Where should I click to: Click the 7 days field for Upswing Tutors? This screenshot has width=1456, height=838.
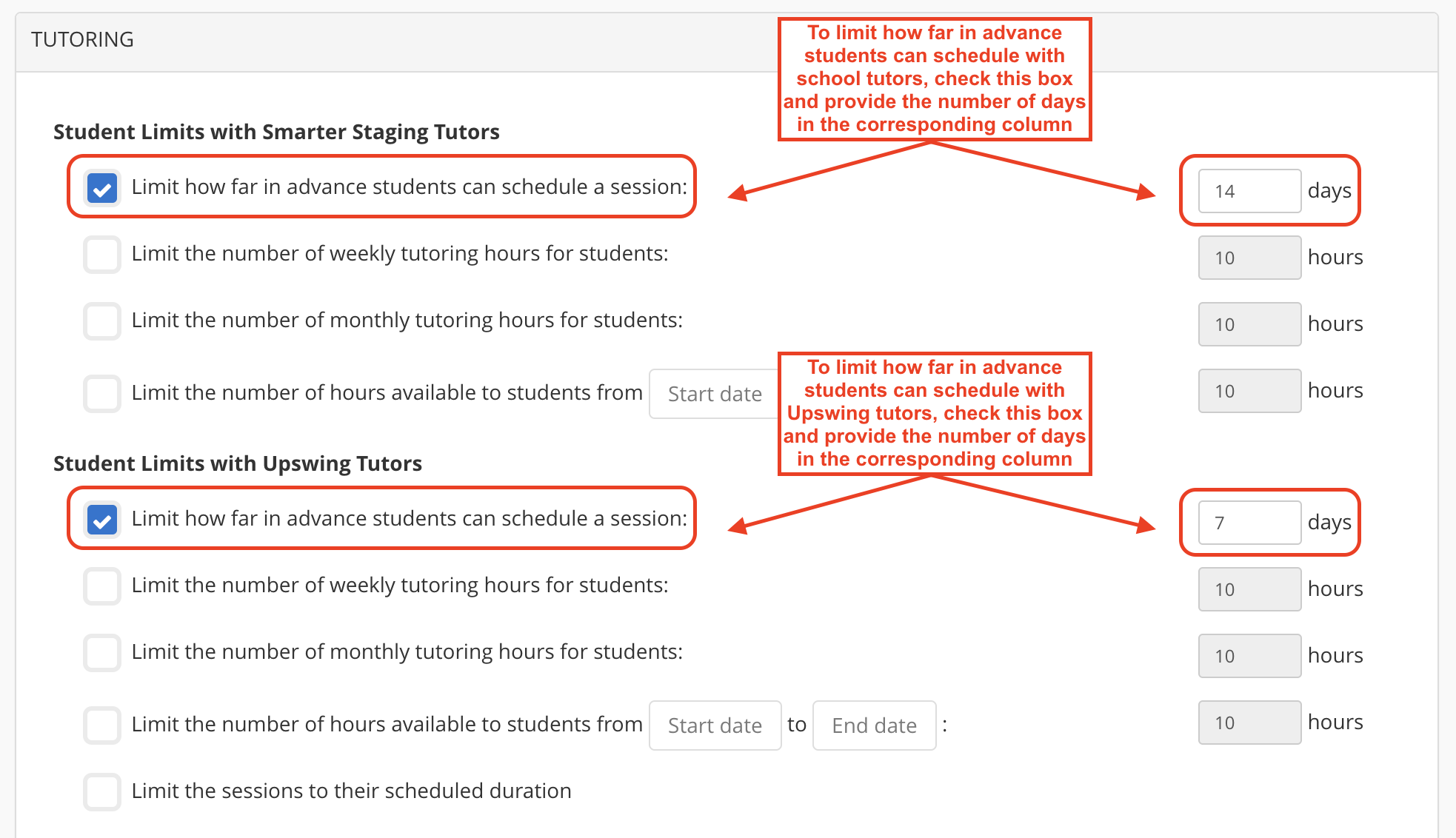1249,523
